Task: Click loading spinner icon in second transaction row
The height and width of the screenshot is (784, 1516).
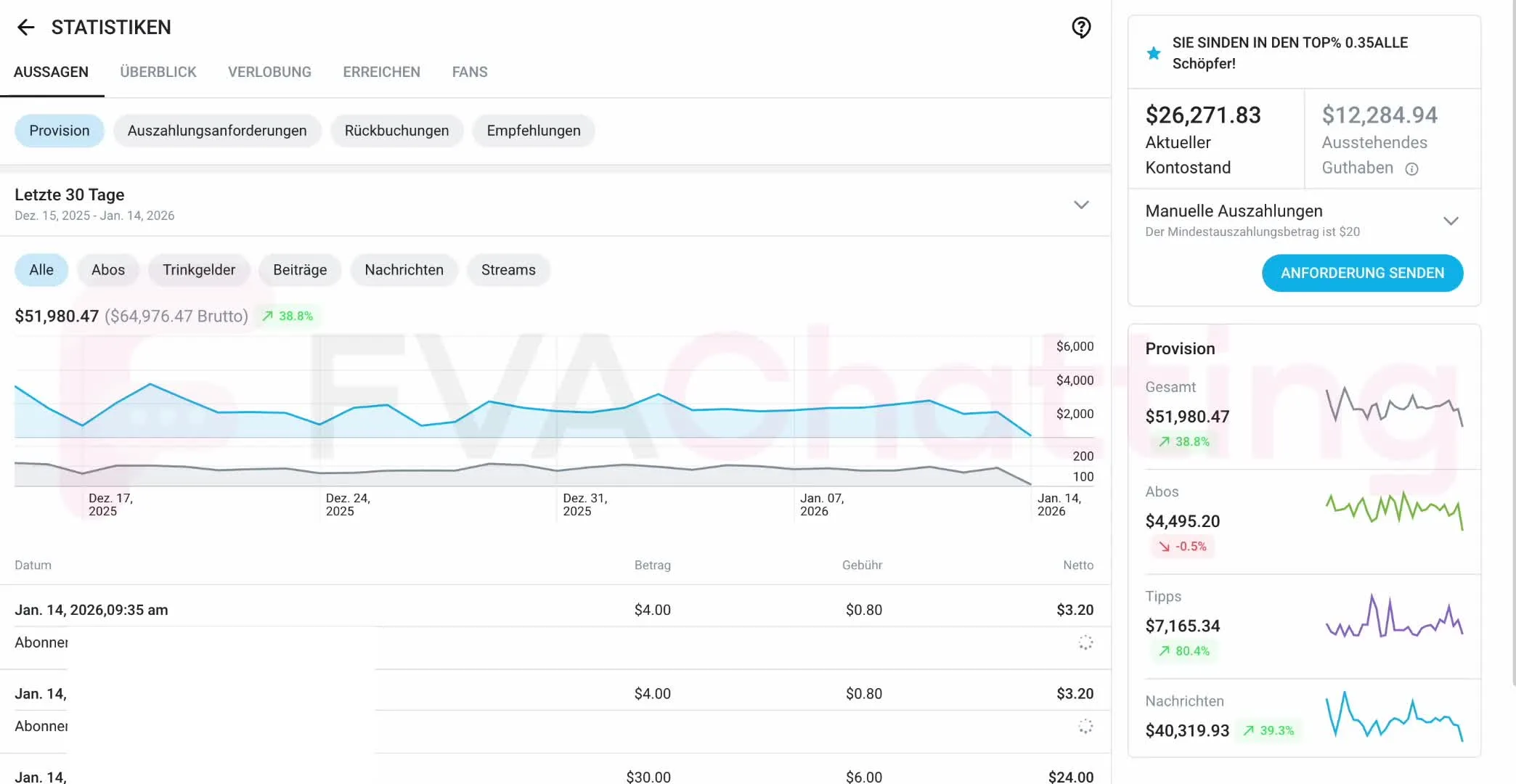Action: pos(1085,726)
